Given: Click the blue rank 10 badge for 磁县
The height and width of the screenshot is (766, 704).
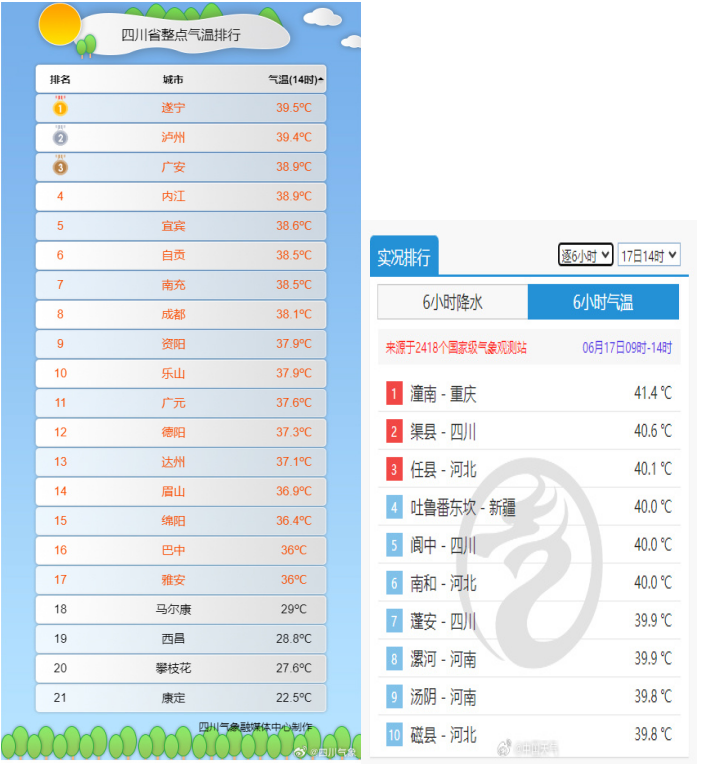Looking at the screenshot, I should pyautogui.click(x=395, y=735).
